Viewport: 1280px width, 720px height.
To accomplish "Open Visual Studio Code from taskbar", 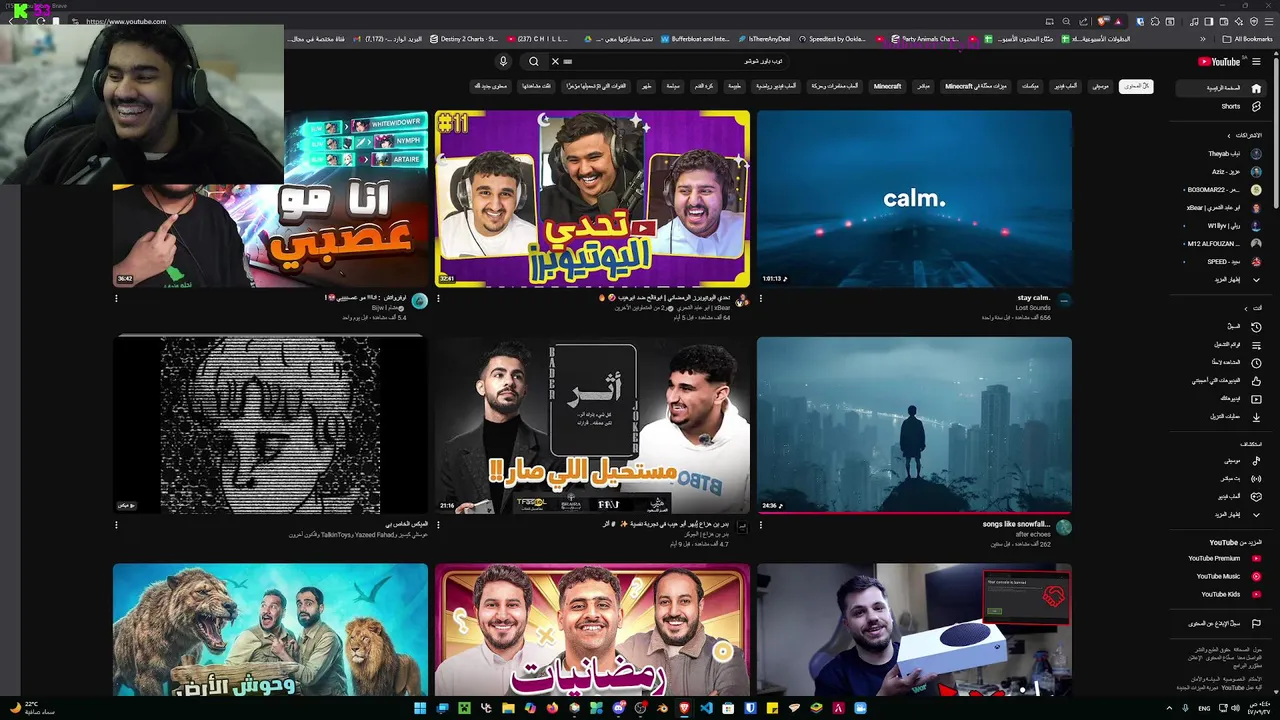I will click(706, 708).
